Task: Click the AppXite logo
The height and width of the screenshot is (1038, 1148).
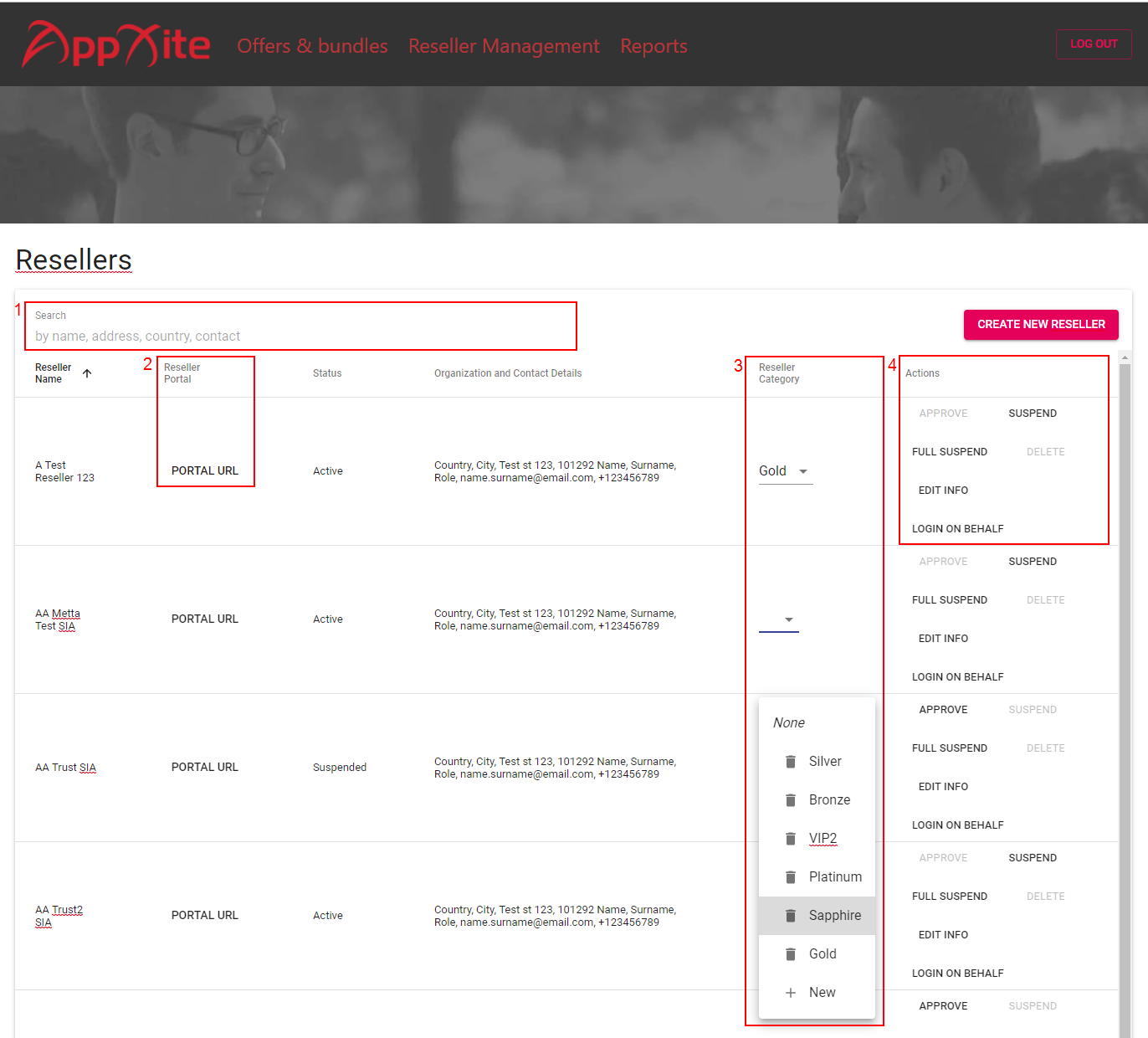Action: click(115, 44)
